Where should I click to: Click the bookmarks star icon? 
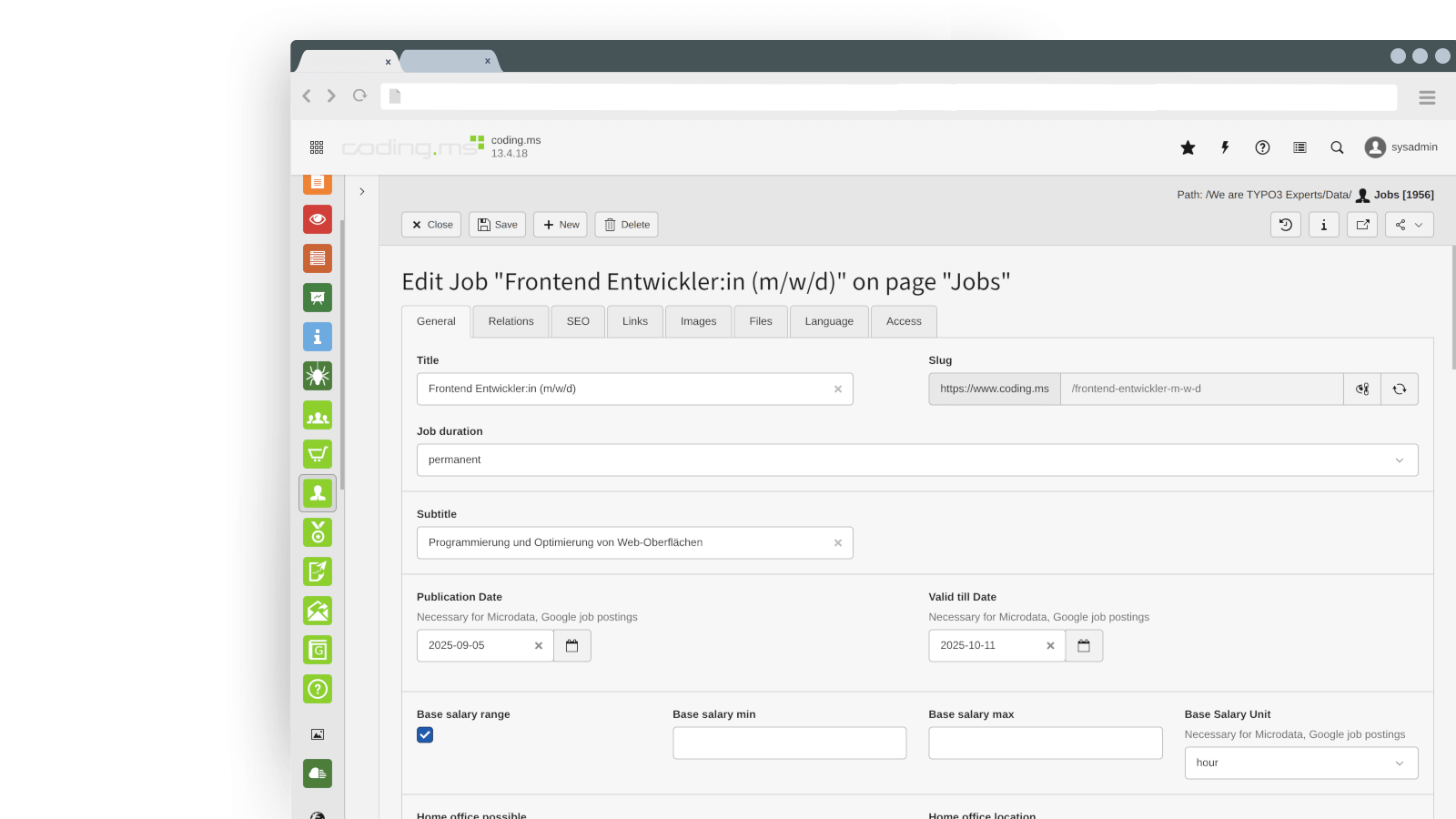(x=1188, y=147)
